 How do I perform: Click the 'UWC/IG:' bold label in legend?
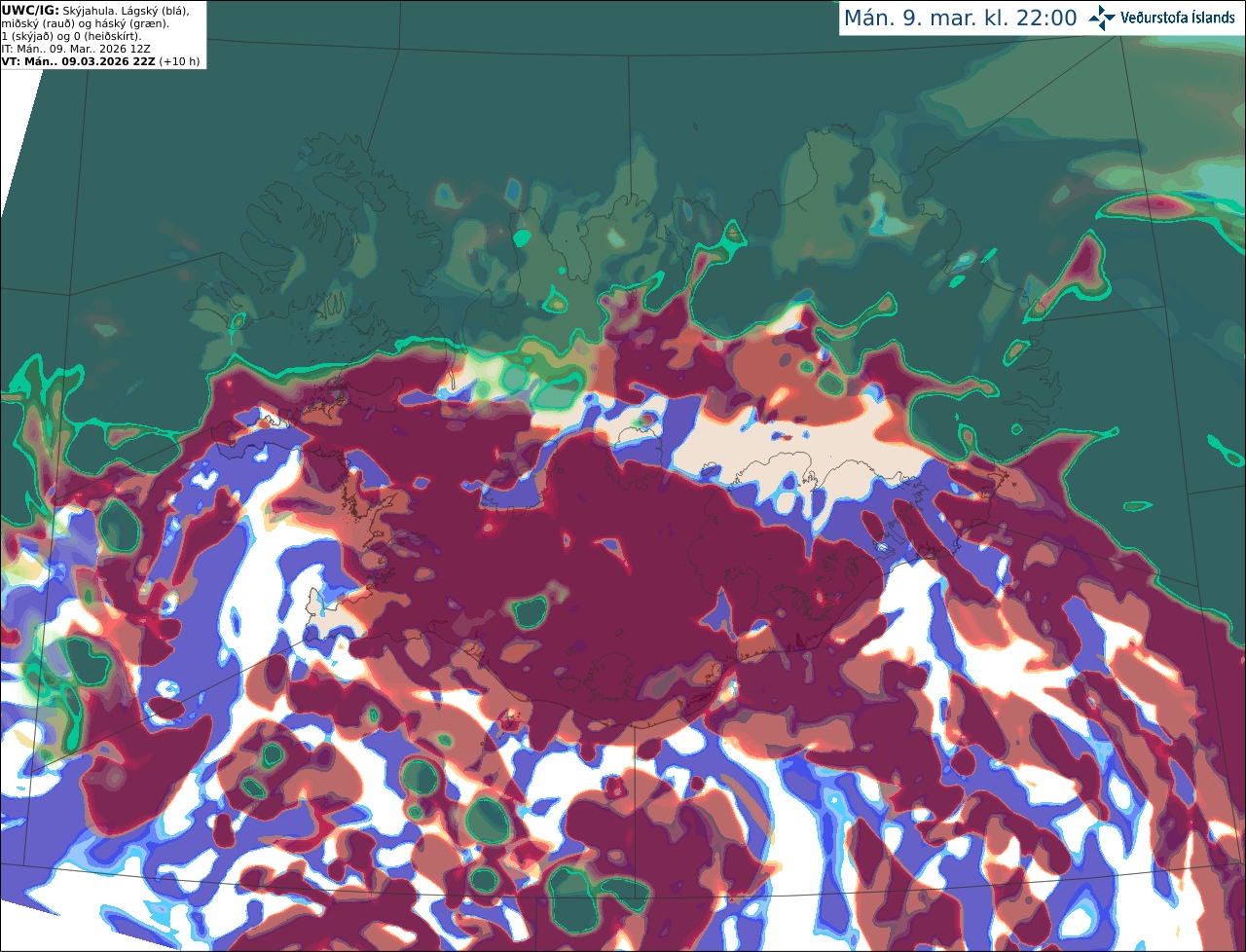point(30,11)
